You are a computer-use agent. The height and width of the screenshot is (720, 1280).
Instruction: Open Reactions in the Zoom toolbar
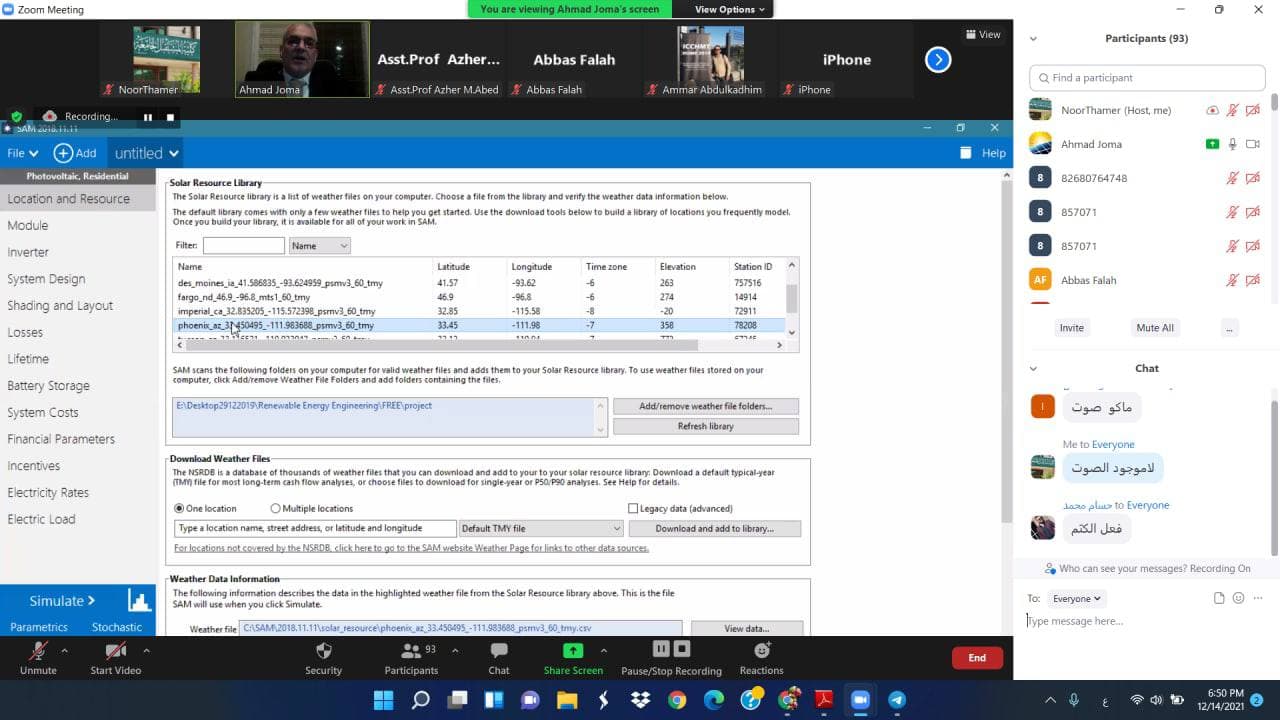click(x=761, y=651)
